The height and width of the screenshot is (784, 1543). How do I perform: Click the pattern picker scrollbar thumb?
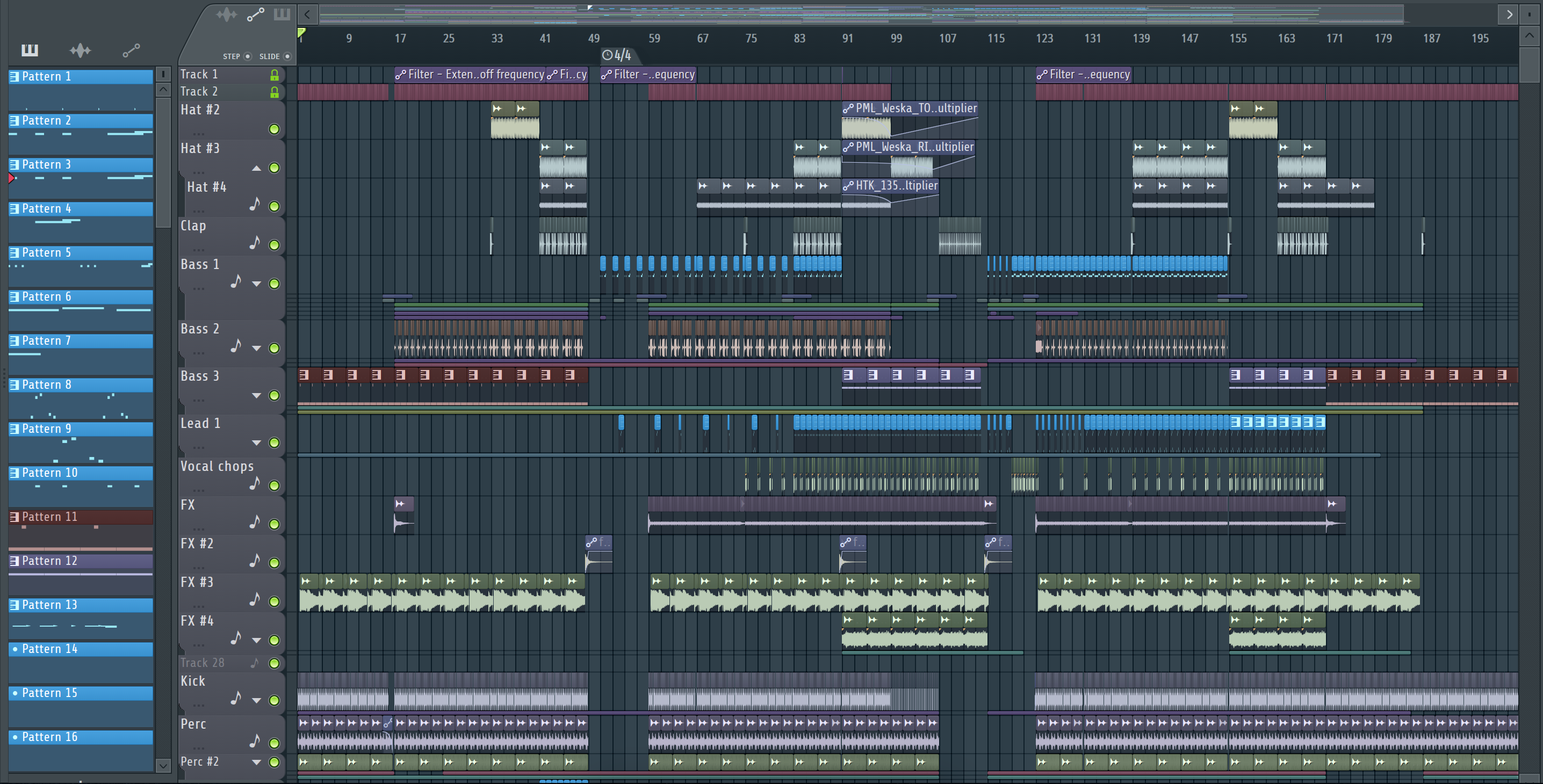click(163, 162)
